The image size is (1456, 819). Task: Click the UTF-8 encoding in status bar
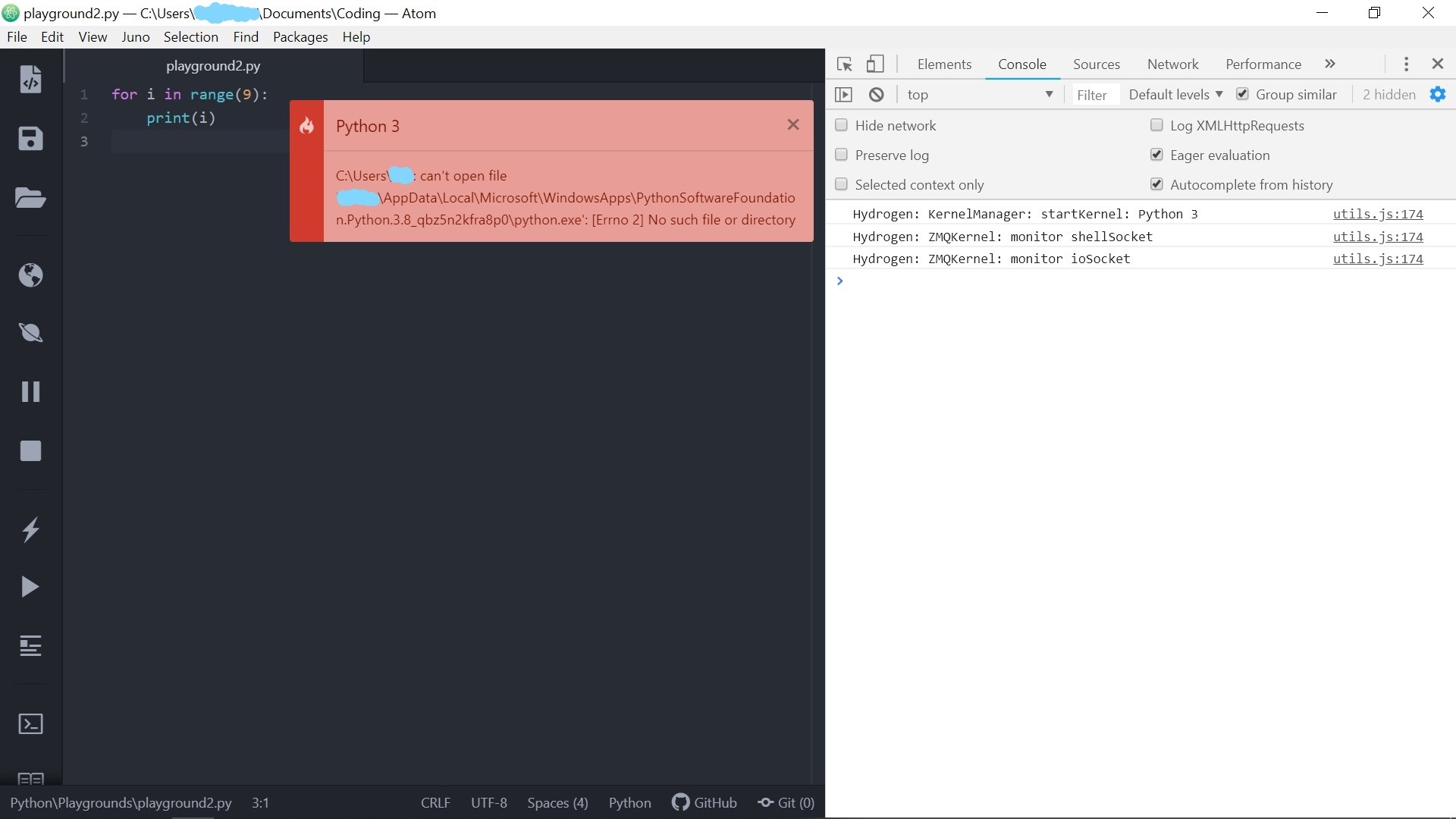tap(488, 802)
